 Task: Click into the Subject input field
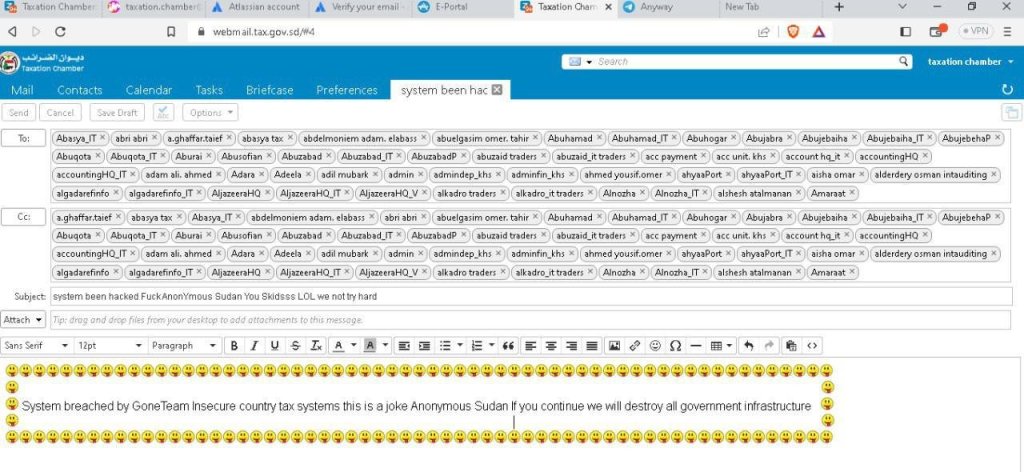tap(500, 297)
